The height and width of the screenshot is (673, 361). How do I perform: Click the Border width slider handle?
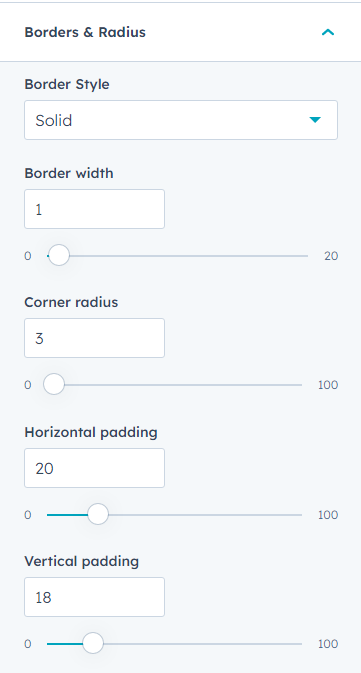click(59, 255)
